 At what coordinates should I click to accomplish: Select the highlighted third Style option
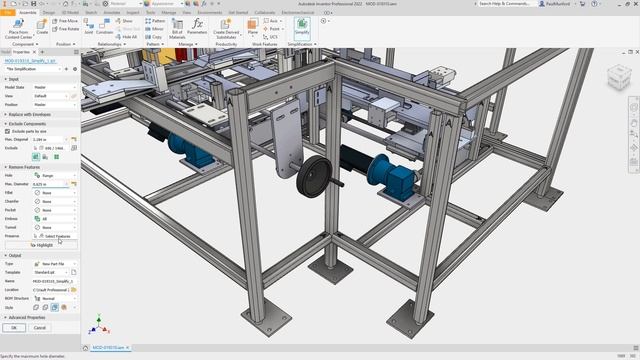55,307
